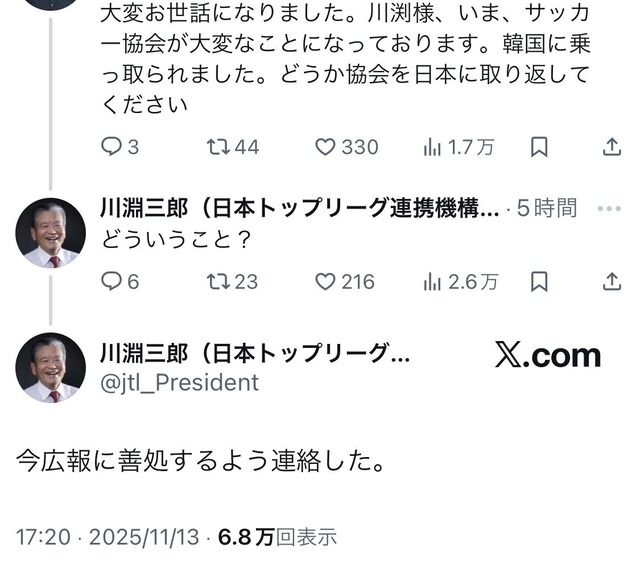
Task: Share the first tweet via share icon
Action: pos(612,147)
